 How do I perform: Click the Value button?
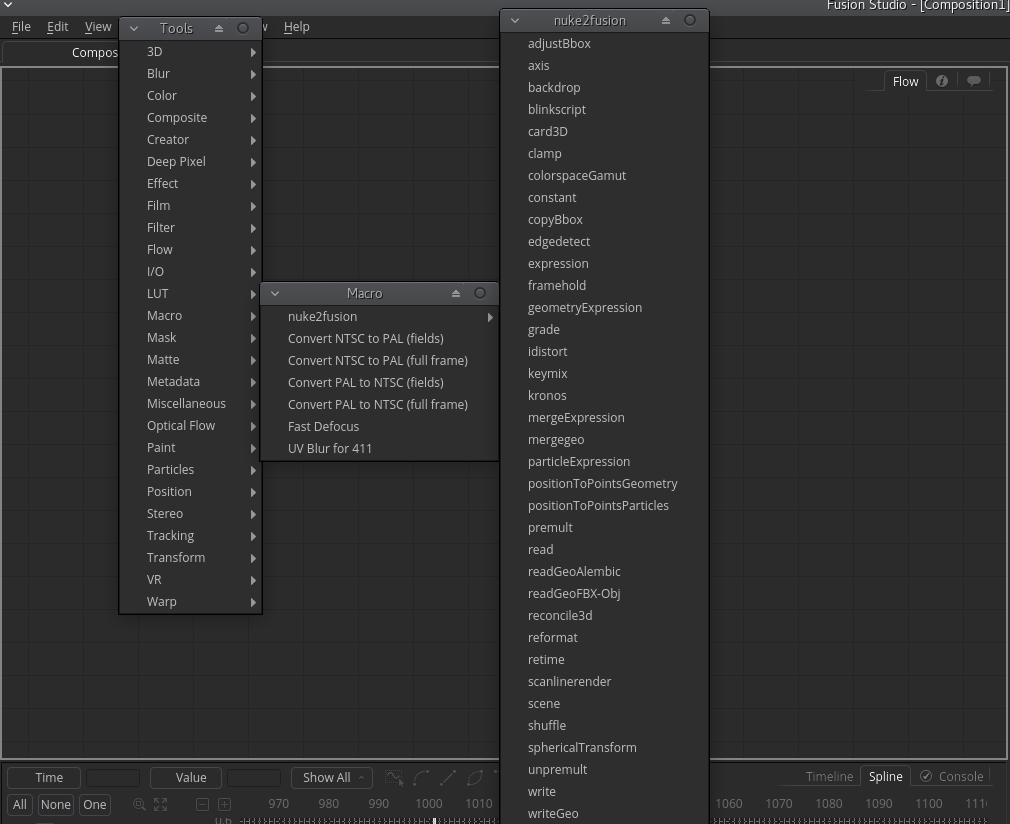(x=186, y=778)
